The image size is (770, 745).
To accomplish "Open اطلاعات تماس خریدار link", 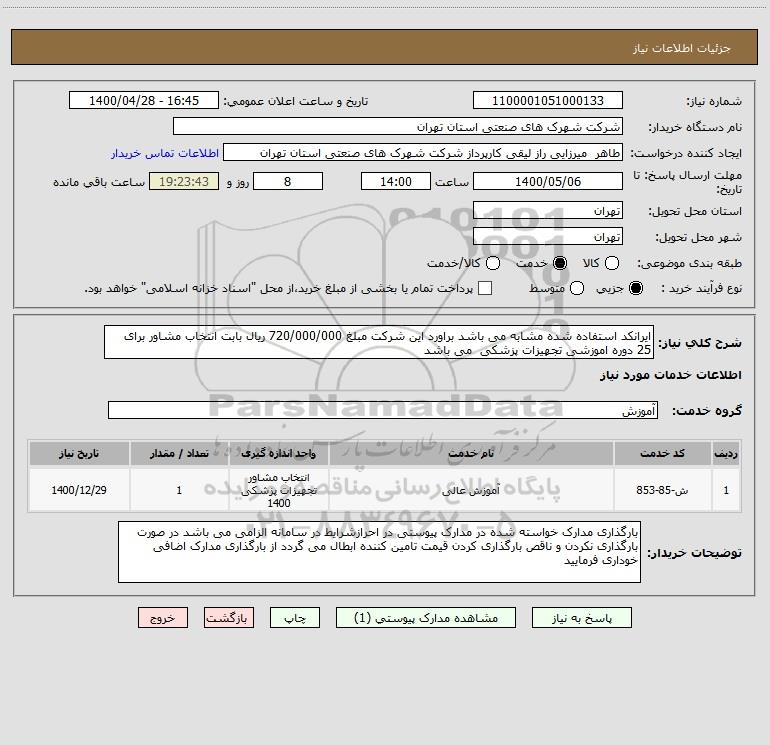I will tap(165, 153).
